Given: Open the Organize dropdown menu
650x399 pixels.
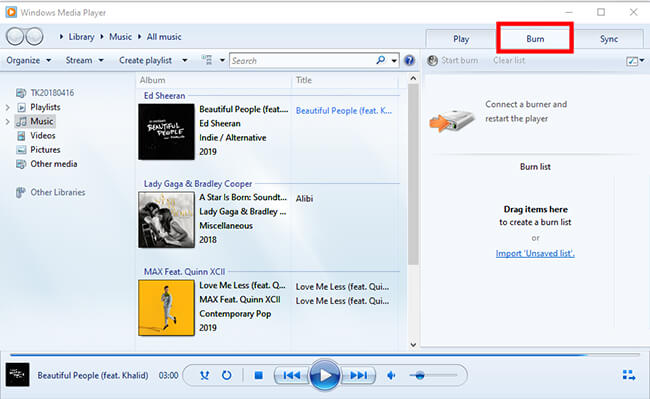Looking at the screenshot, I should coord(29,60).
